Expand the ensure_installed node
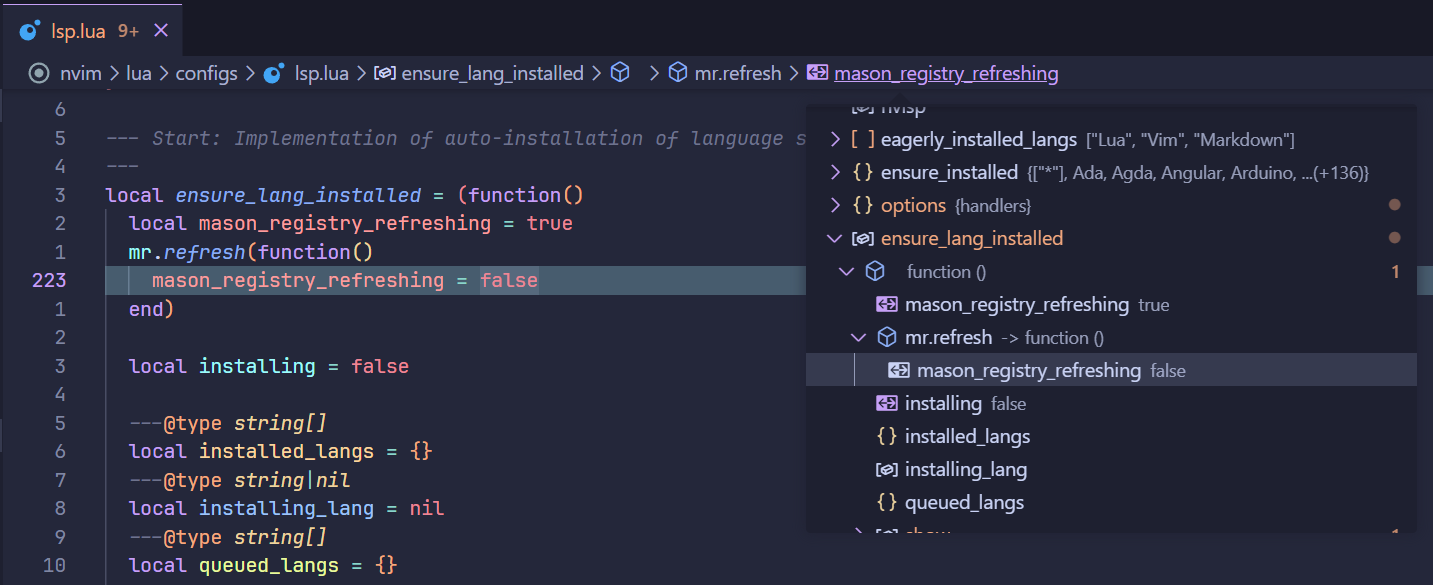 (x=834, y=172)
